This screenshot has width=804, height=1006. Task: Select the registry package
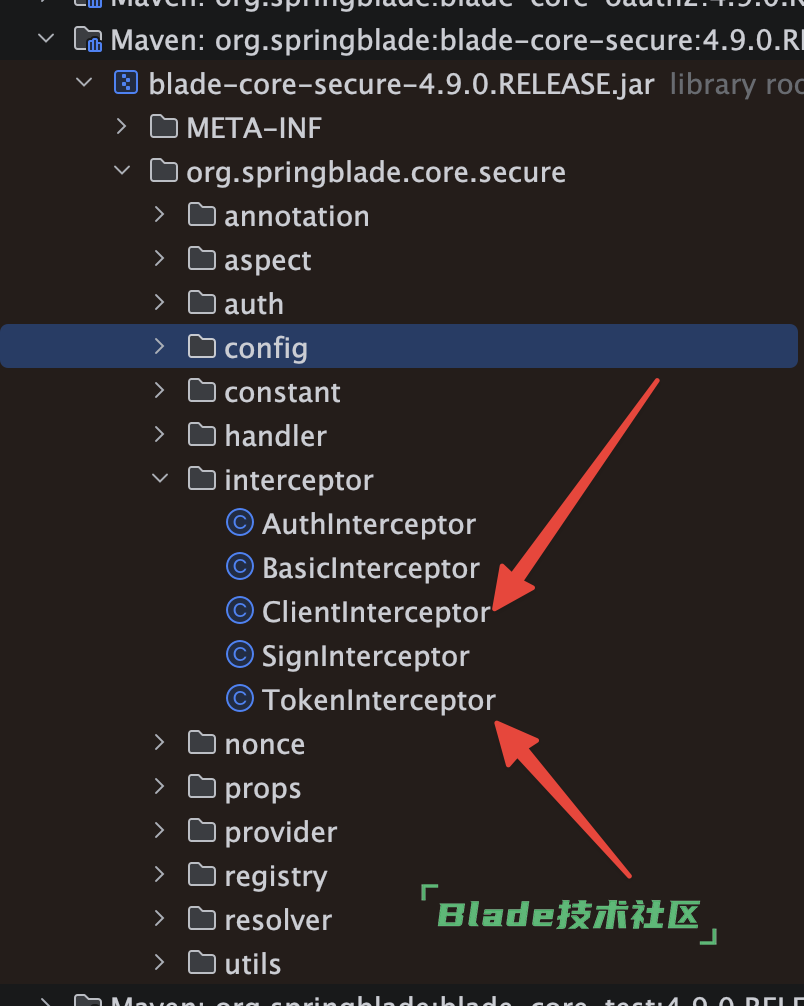click(275, 875)
